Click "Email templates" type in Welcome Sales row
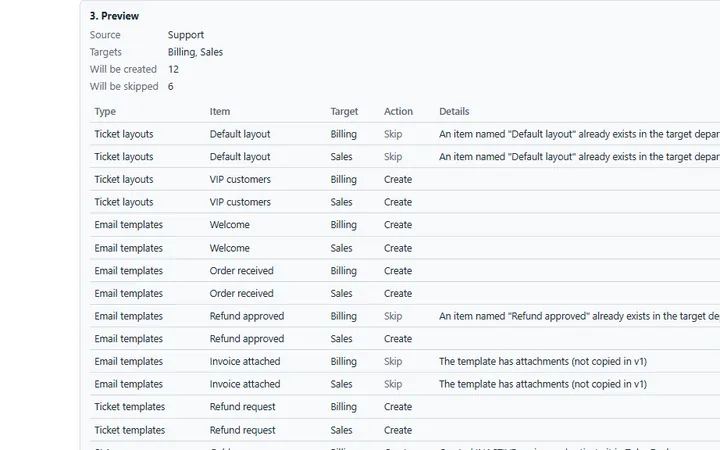Screen dimensions: 720x450 [x=129, y=248]
